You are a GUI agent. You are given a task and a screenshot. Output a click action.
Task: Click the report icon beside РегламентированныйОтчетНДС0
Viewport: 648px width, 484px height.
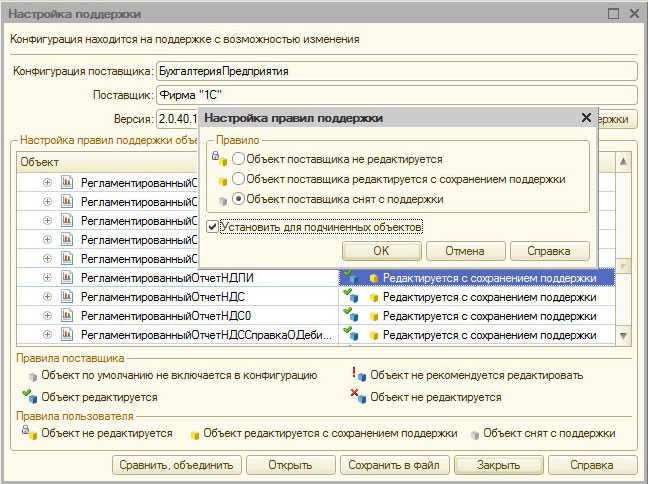(68, 316)
